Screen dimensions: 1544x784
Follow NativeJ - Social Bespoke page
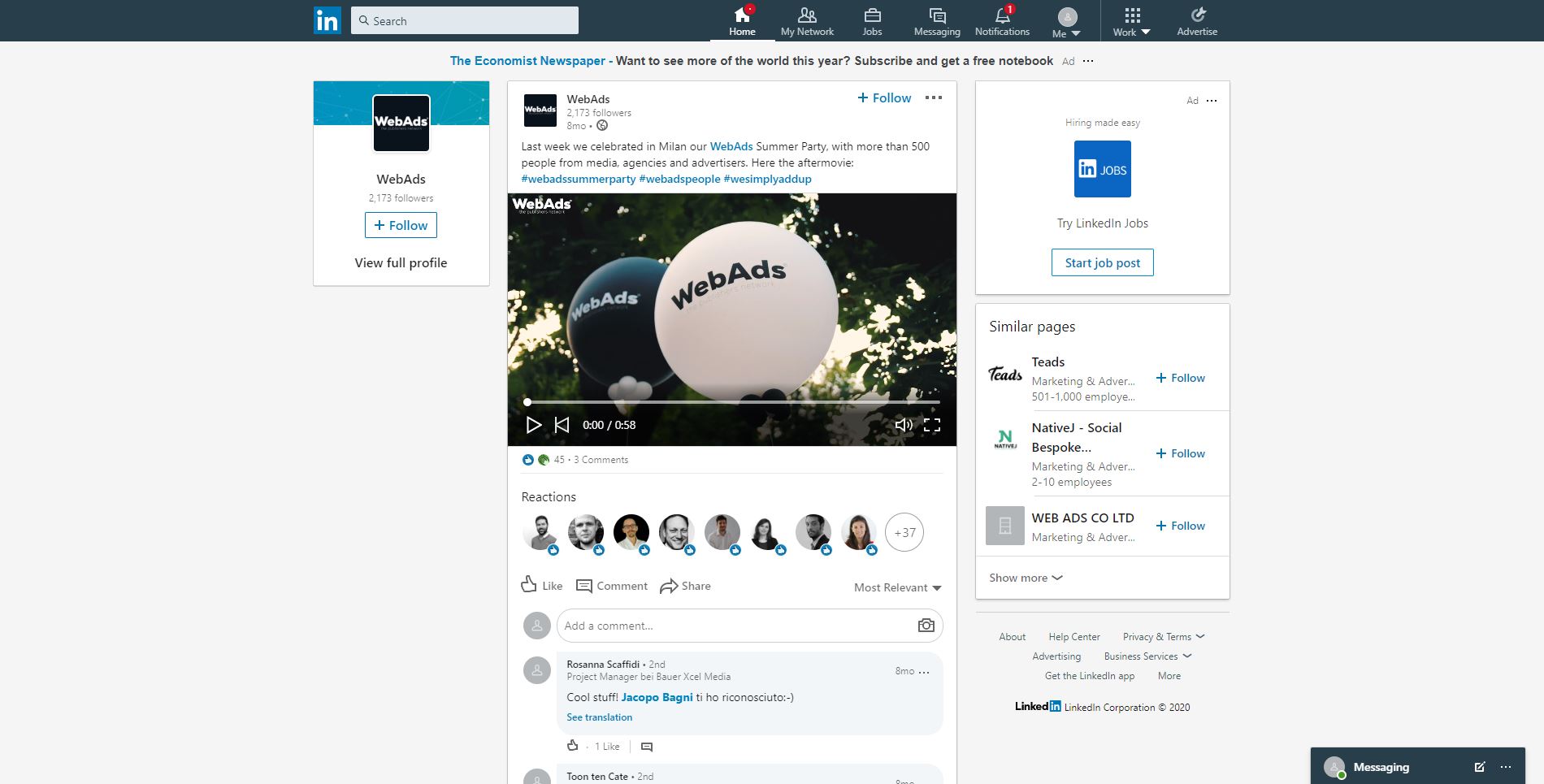pos(1181,453)
